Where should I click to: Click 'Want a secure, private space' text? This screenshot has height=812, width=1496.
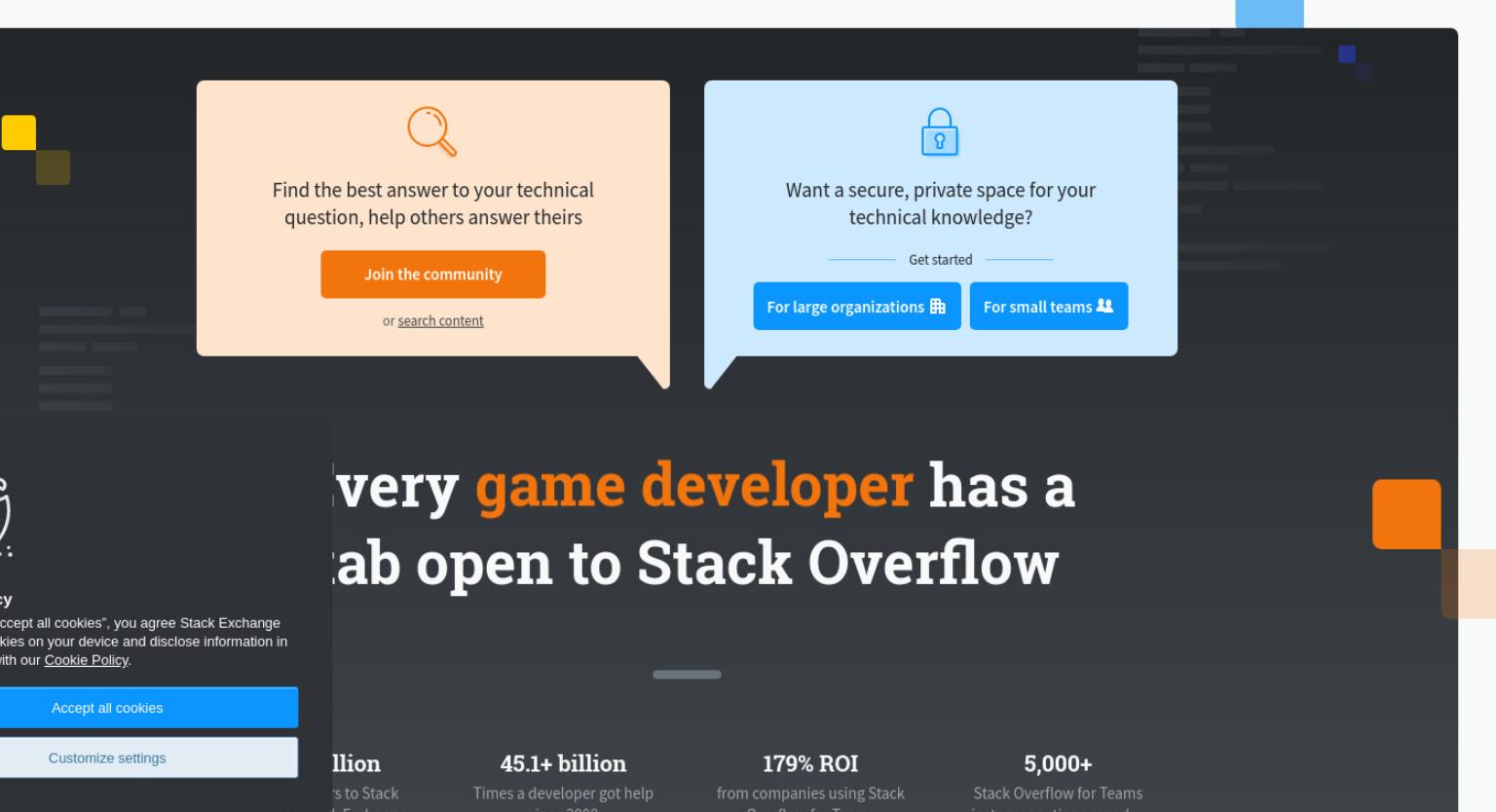(941, 203)
